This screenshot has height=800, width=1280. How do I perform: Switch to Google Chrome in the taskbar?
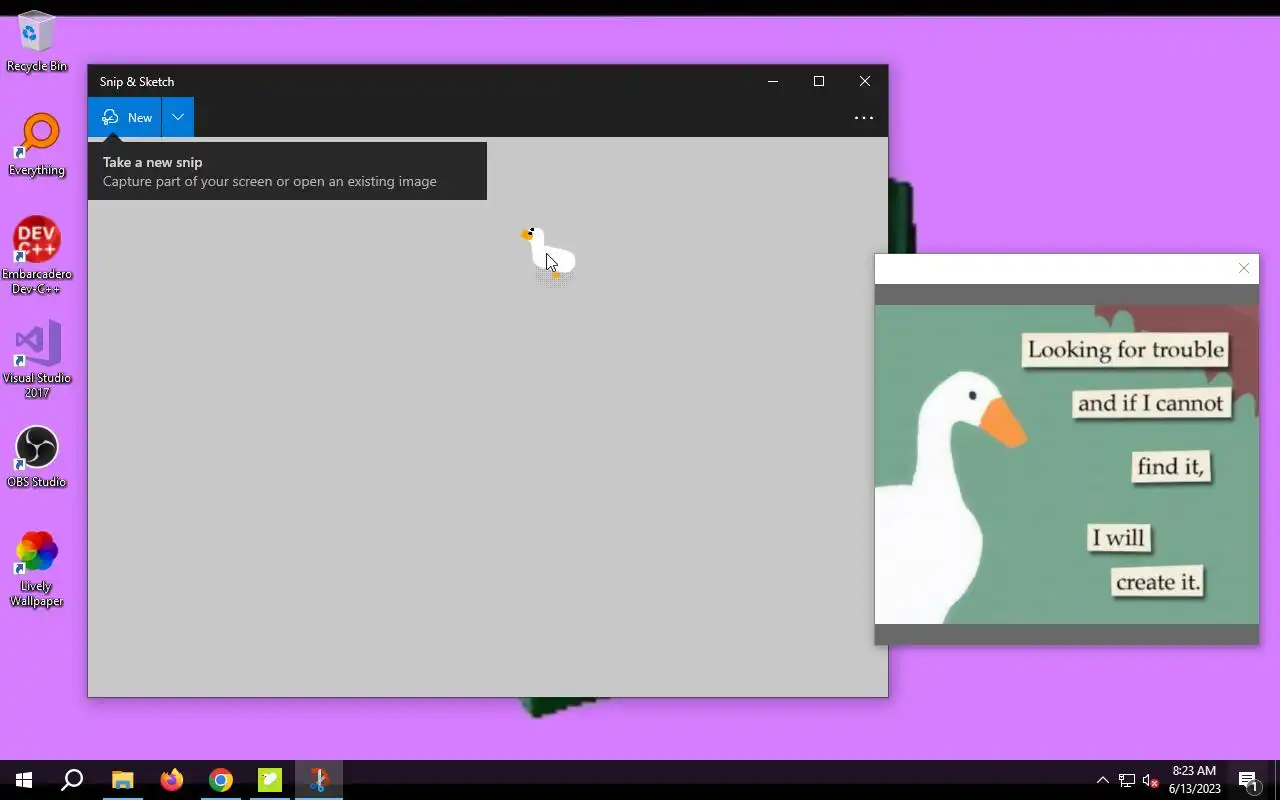coord(221,780)
